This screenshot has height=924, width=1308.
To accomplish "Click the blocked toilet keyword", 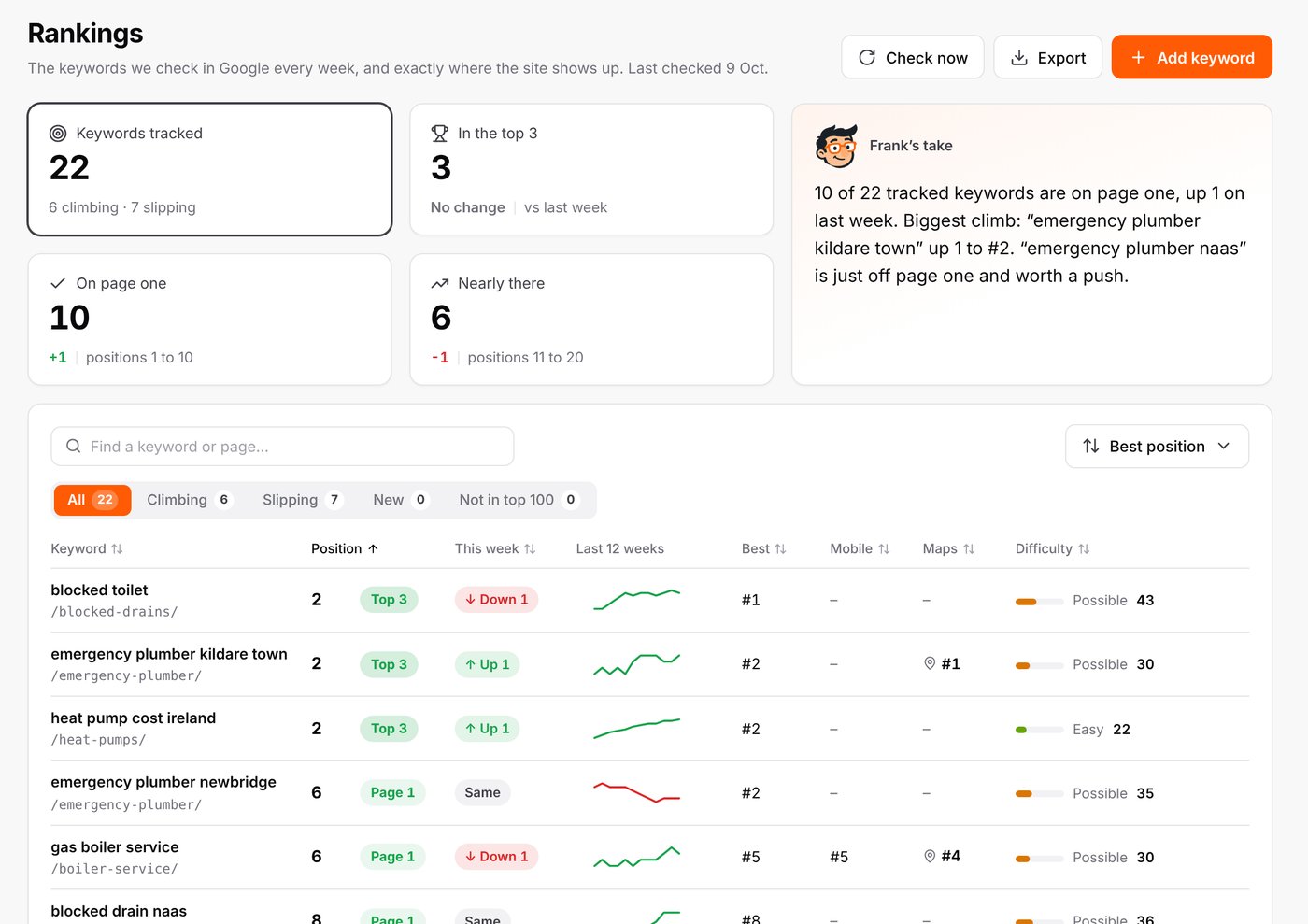I will (99, 590).
